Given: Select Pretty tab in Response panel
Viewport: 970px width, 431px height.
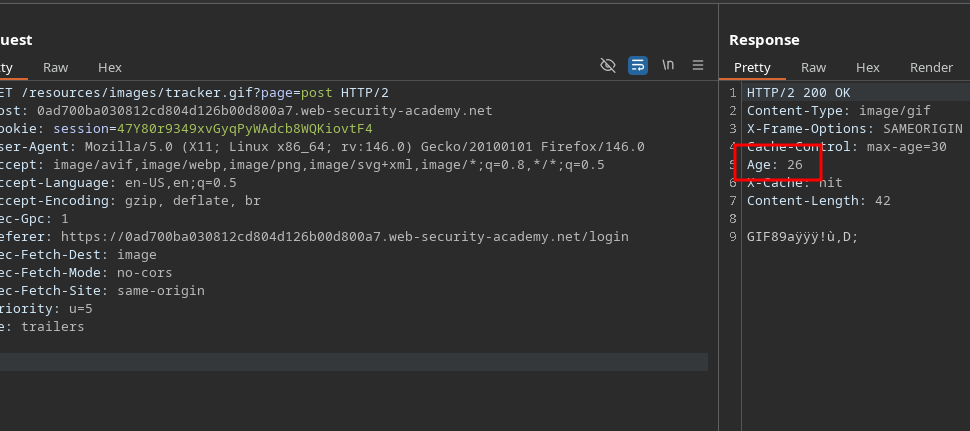Looking at the screenshot, I should (752, 67).
